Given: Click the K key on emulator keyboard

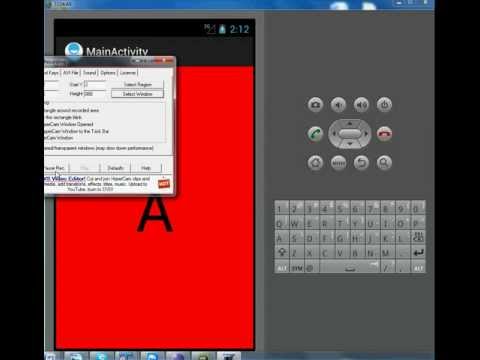Looking at the screenshot, I should tap(388, 237).
